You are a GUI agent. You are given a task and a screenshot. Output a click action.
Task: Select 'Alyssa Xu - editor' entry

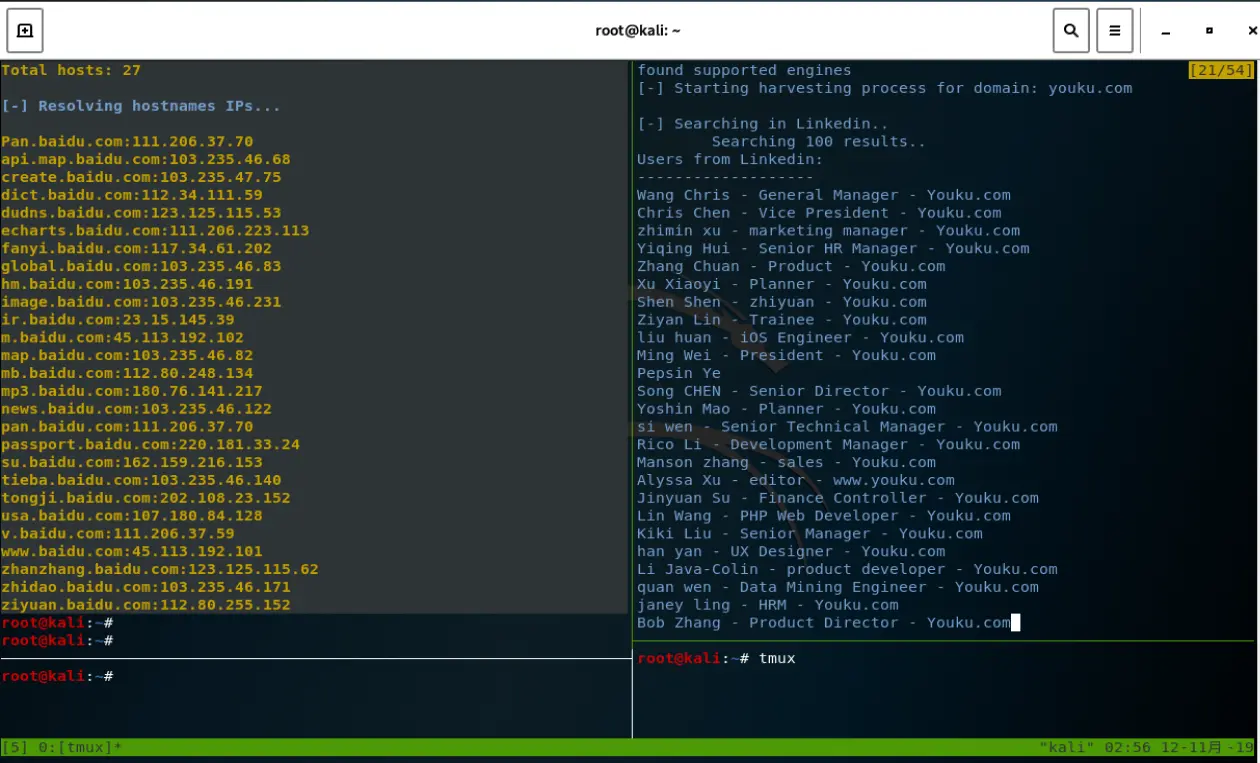[x=796, y=480]
